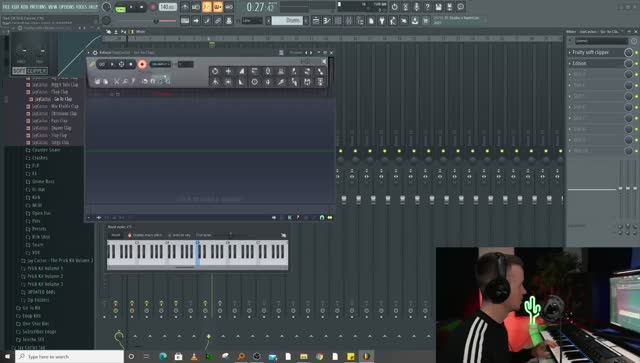The width and height of the screenshot is (640, 363).
Task: Open the Gnome Bass folder
Action: [x=43, y=182]
